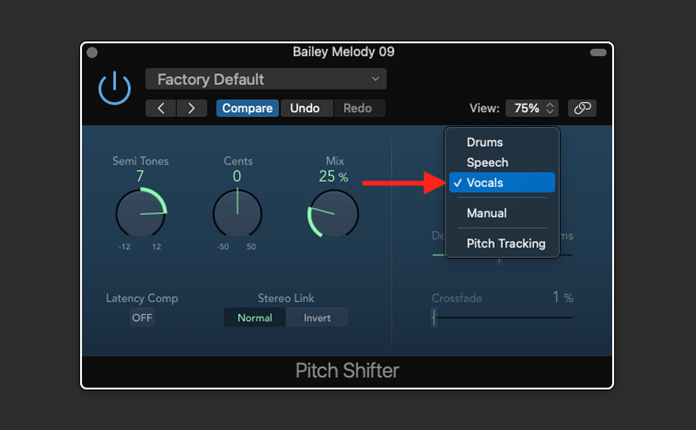This screenshot has height=430, width=696.
Task: Toggle the plug-in power button
Action: pyautogui.click(x=114, y=89)
